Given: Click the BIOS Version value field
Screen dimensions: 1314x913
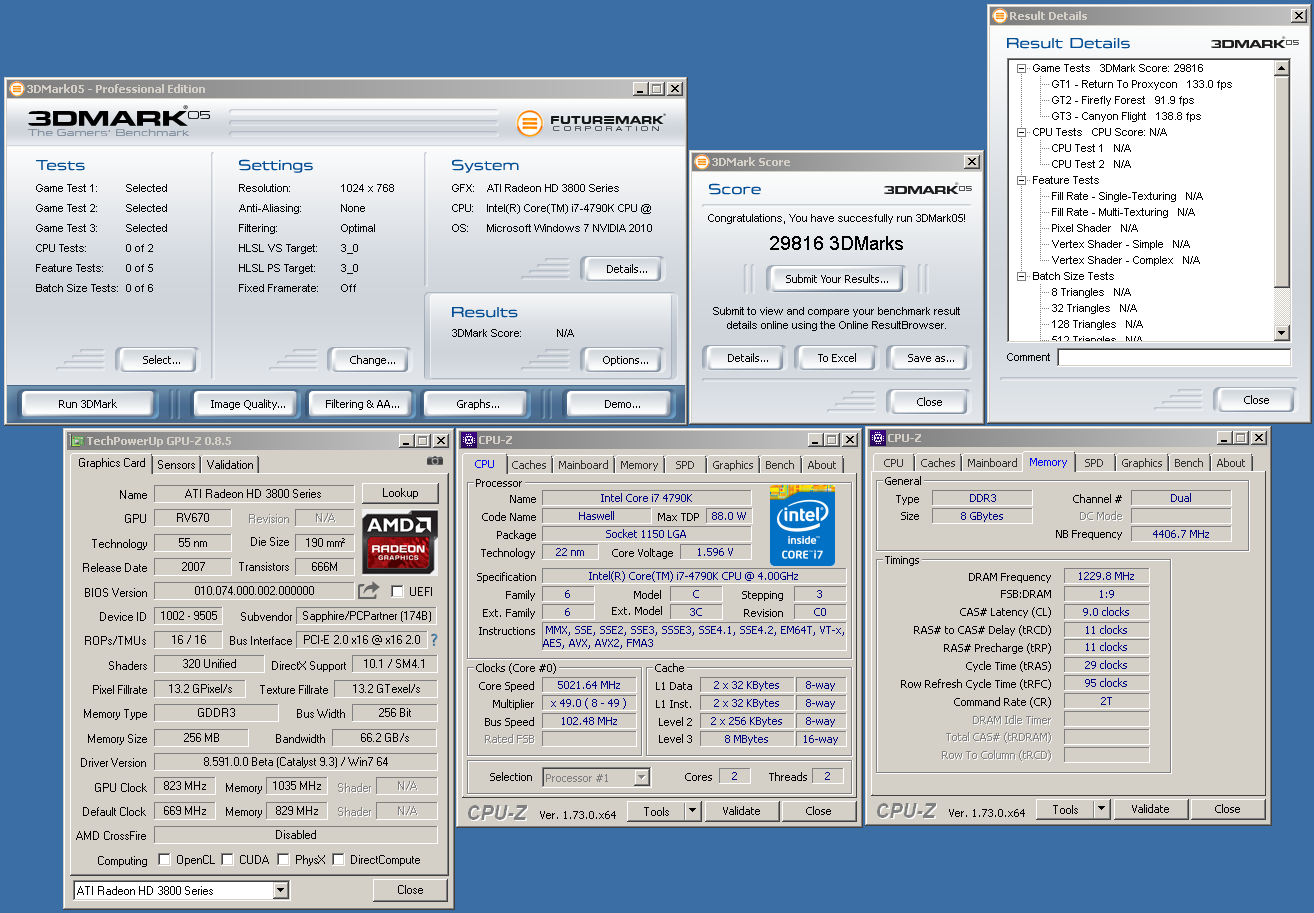Looking at the screenshot, I should coord(254,591).
